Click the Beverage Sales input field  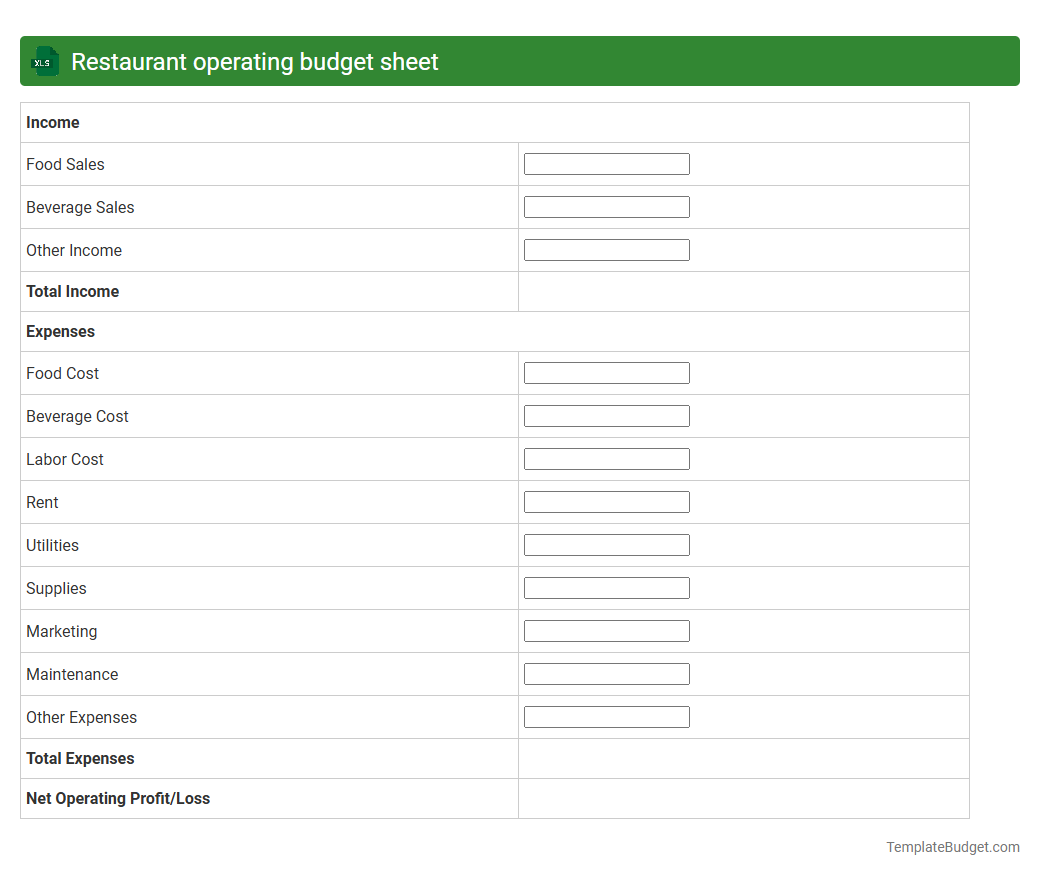606,206
